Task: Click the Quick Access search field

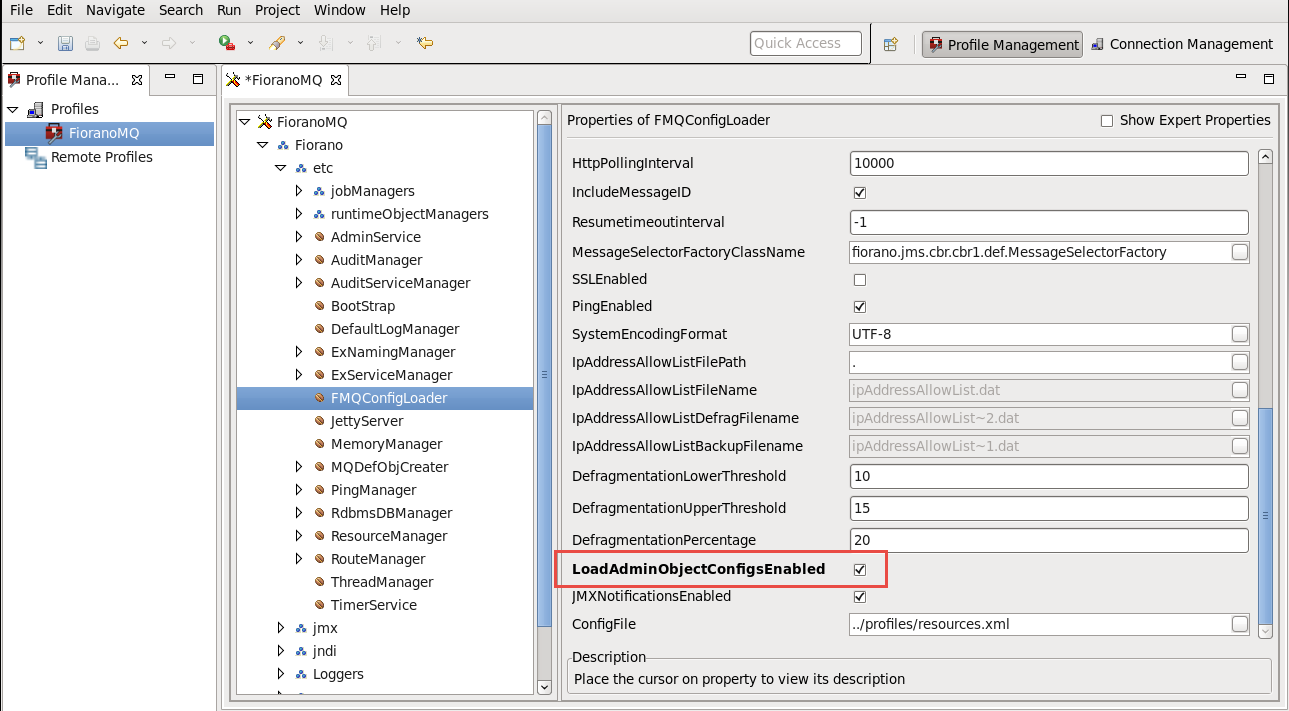Action: click(x=806, y=43)
